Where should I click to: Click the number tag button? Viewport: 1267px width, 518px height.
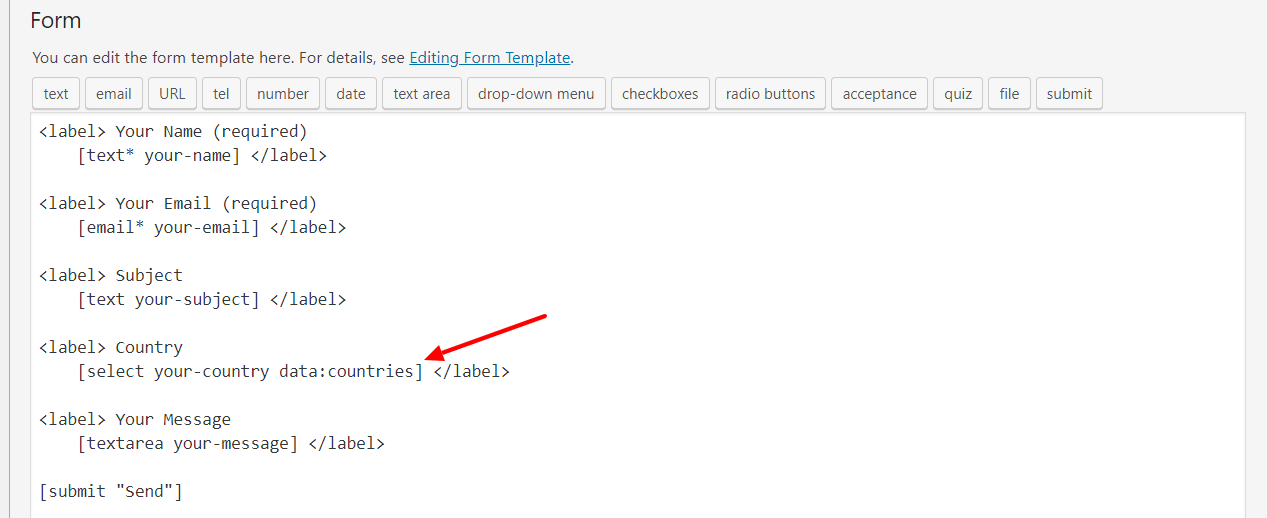click(283, 93)
